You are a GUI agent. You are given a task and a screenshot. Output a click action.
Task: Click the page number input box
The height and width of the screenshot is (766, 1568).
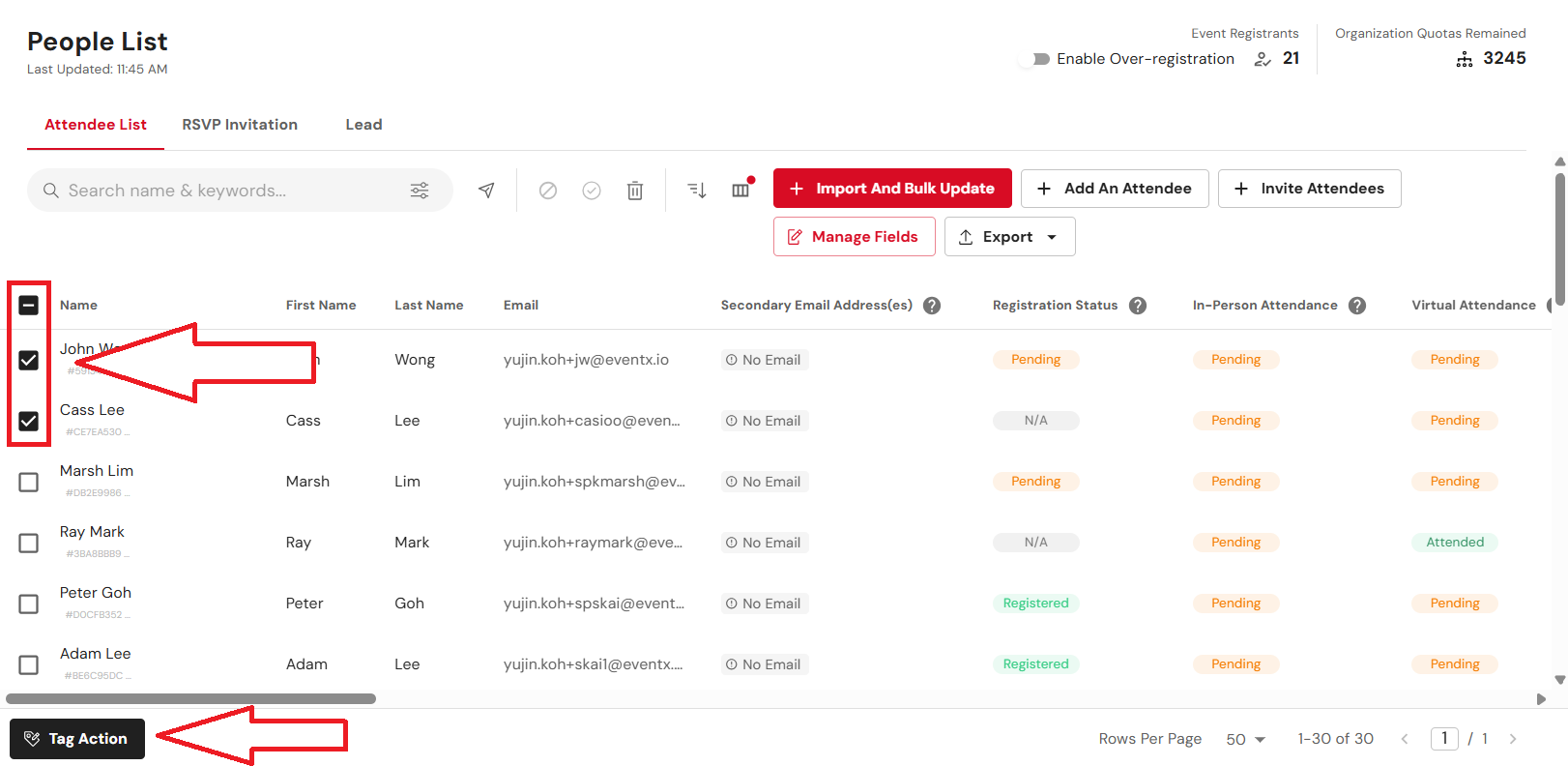click(x=1444, y=739)
